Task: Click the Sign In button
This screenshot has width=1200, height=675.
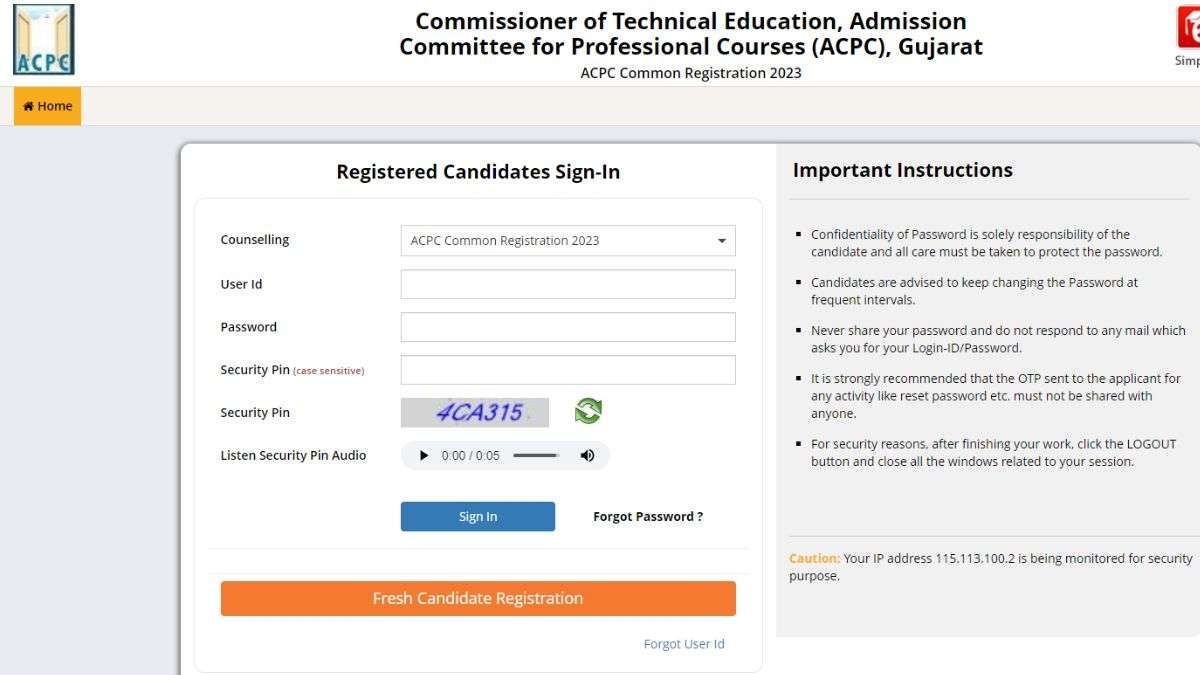Action: coord(478,516)
